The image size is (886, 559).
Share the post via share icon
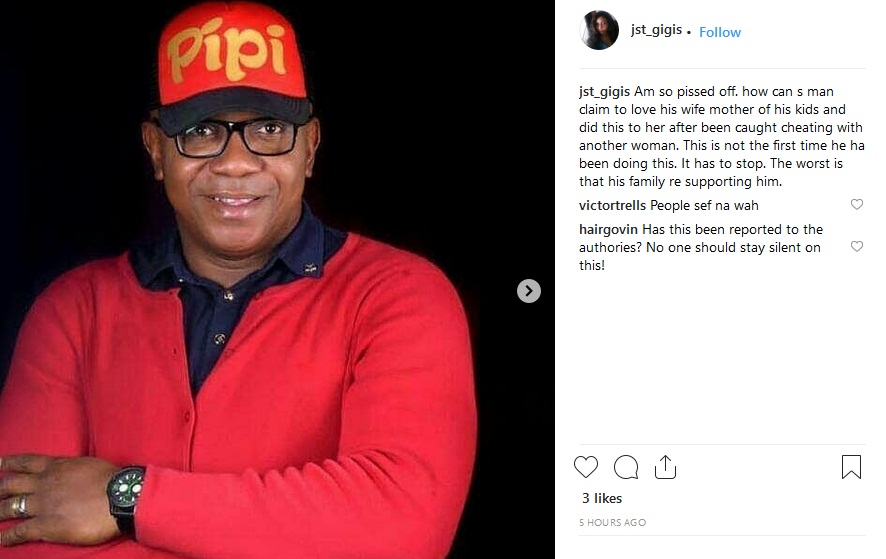[665, 467]
